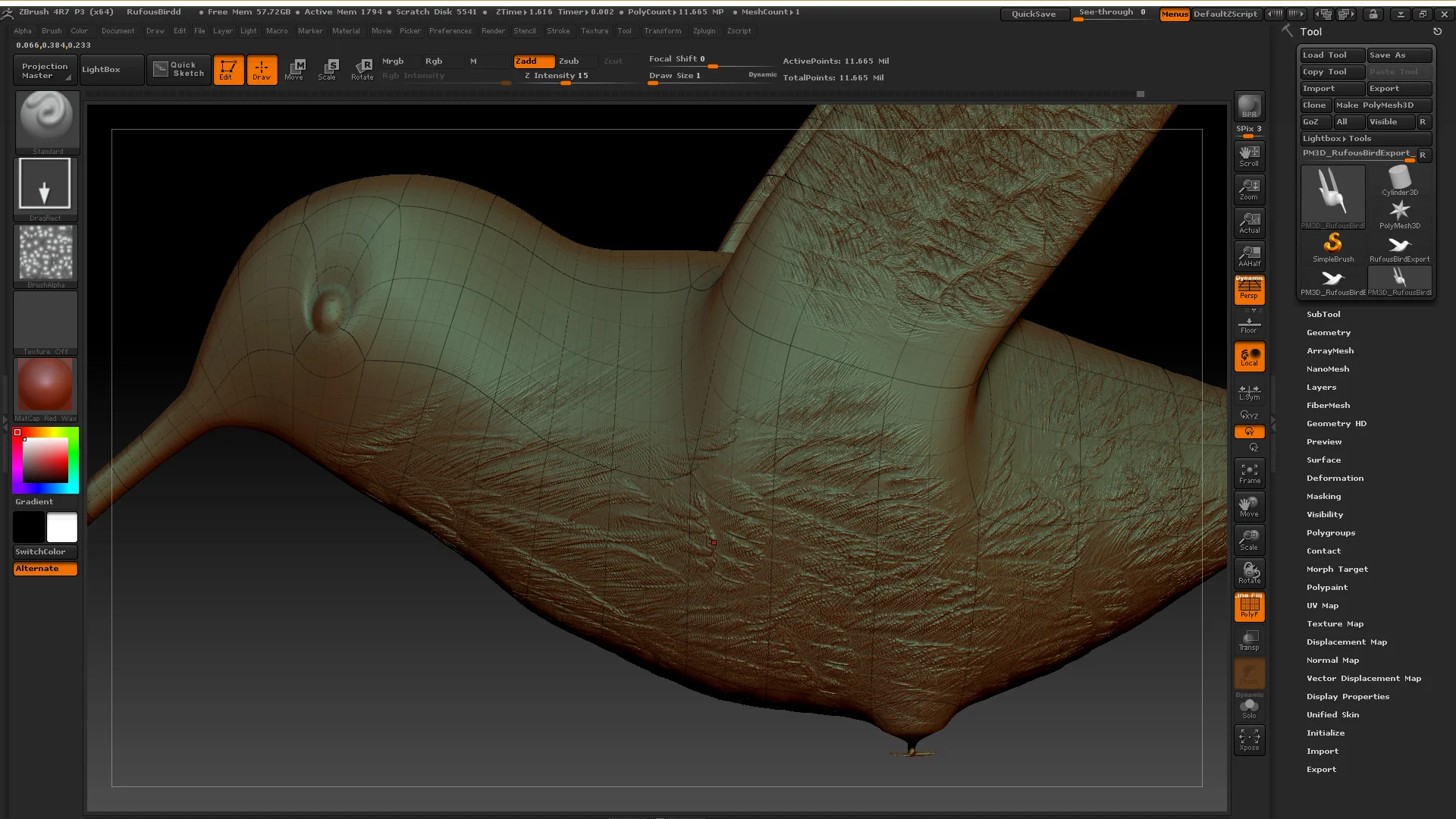
Task: Select the Rotate mode icon in top toolbar
Action: pyautogui.click(x=362, y=69)
